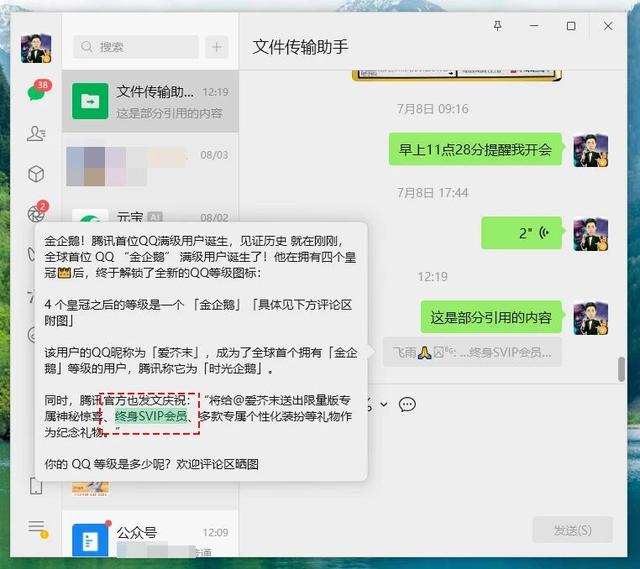Select the blurred conversation dated 08/03

click(x=150, y=165)
